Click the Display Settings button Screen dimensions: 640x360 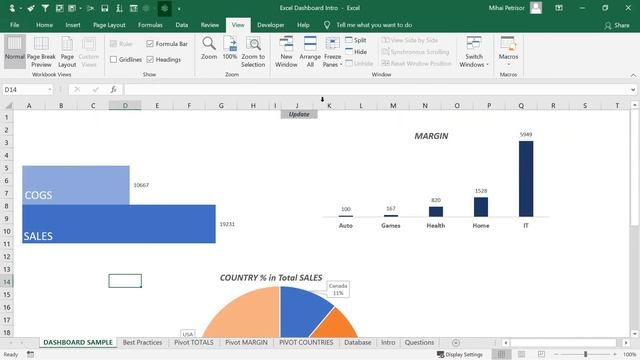460,354
